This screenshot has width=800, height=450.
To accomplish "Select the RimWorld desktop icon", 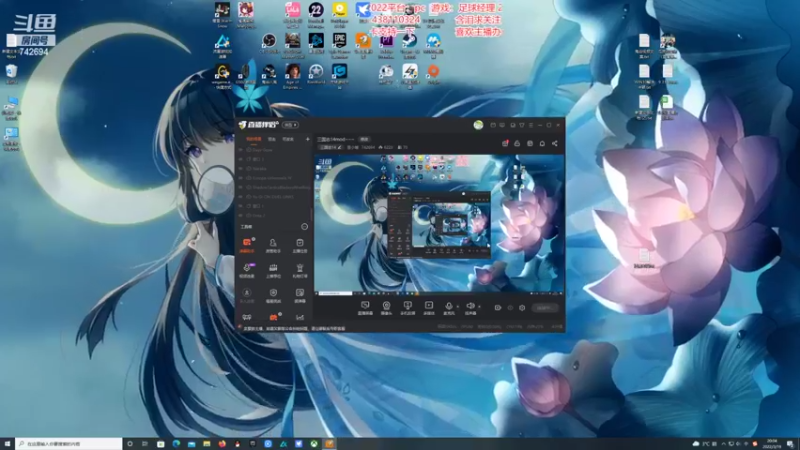I will [316, 74].
